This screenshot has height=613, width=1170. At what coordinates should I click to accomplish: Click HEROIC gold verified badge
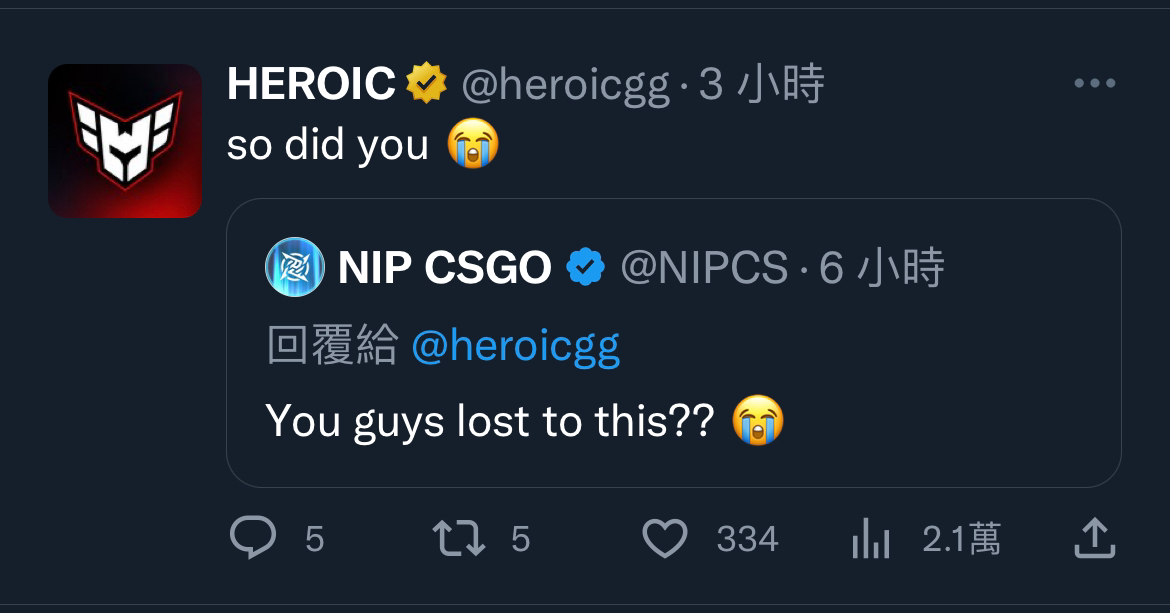tap(426, 83)
